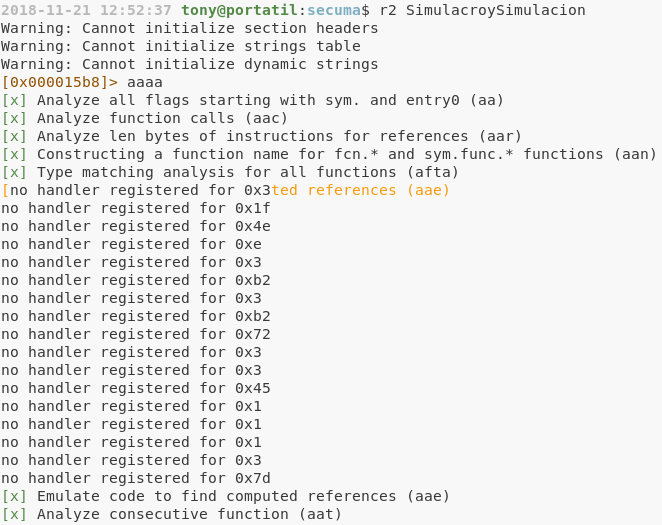
Task: Click the [x] marker for references (aar)
Action: (x=14, y=136)
